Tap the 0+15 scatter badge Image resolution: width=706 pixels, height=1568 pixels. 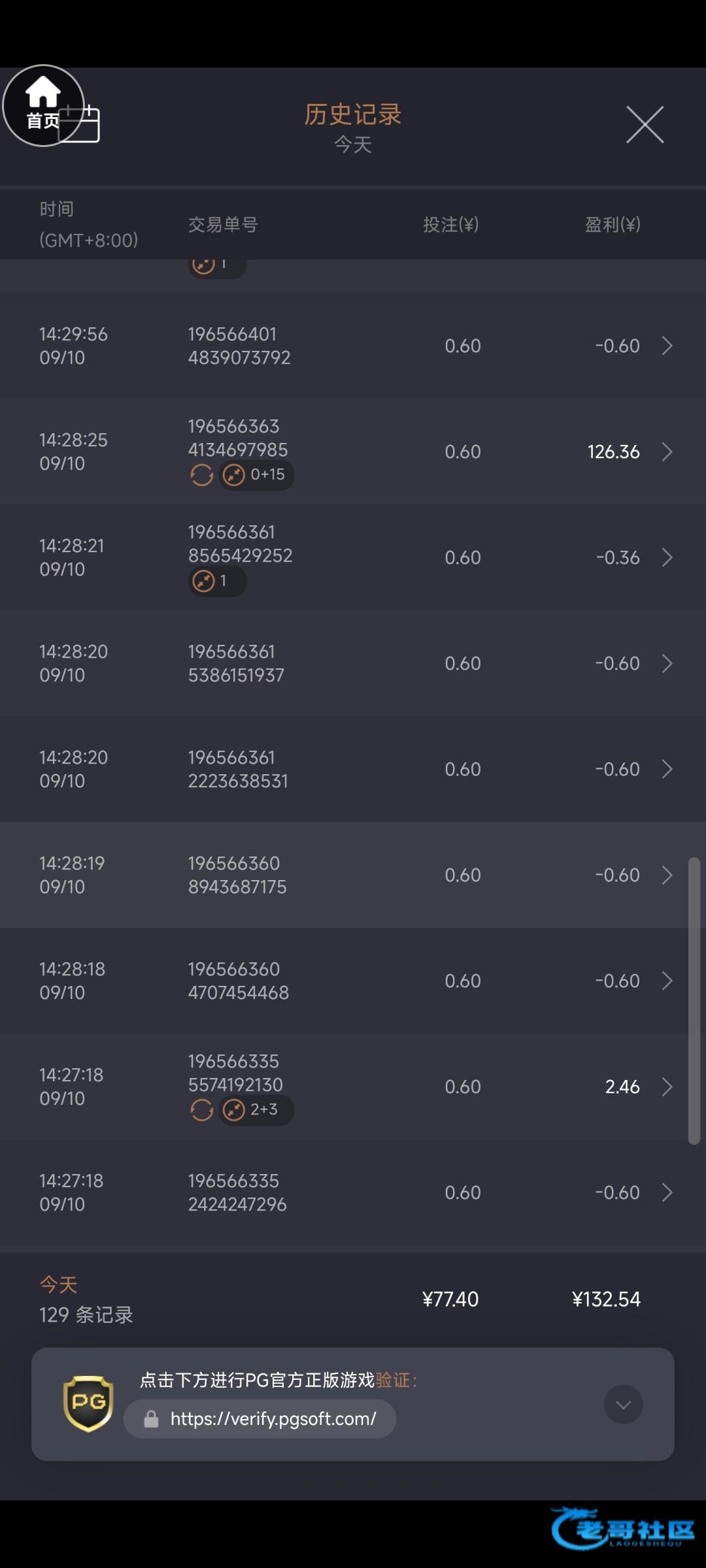(x=257, y=475)
